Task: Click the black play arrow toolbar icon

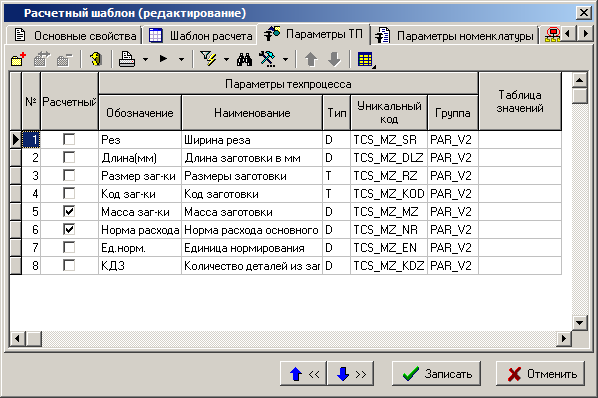Action: pyautogui.click(x=164, y=59)
